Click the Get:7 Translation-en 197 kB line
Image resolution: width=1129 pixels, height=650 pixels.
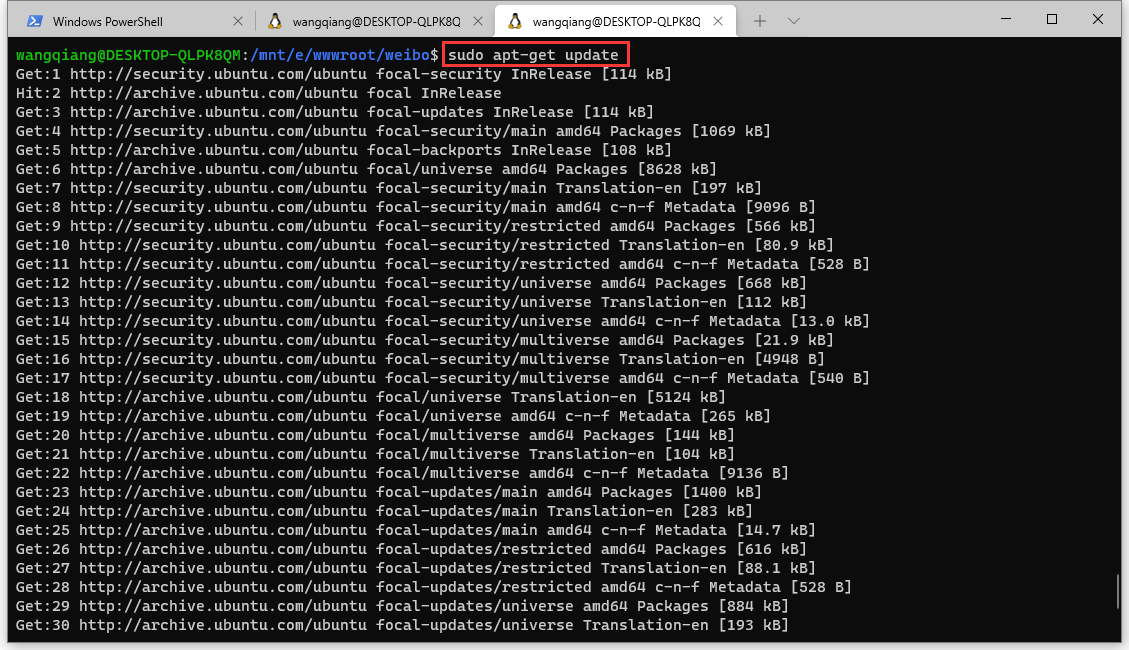coord(389,188)
